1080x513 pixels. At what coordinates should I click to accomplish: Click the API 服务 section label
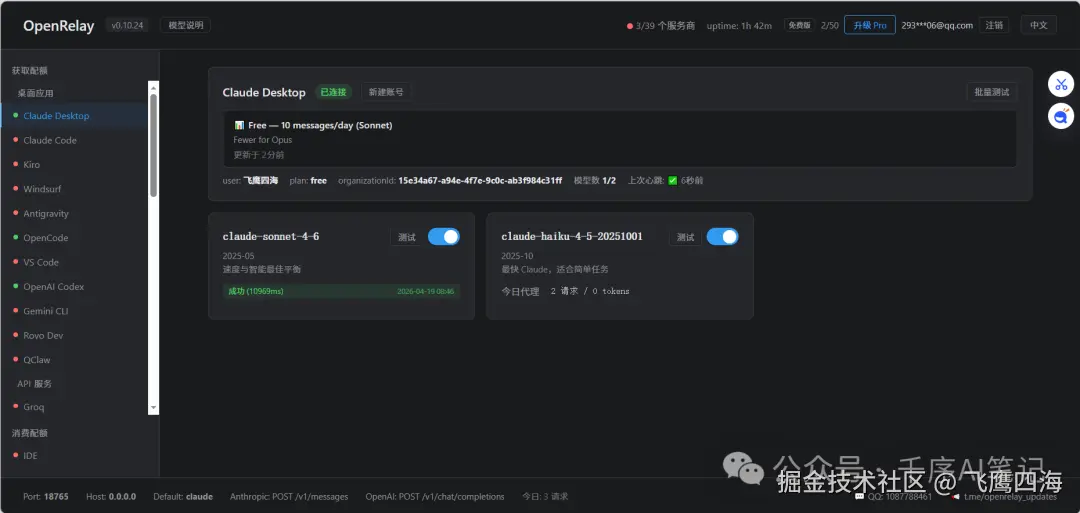click(34, 384)
